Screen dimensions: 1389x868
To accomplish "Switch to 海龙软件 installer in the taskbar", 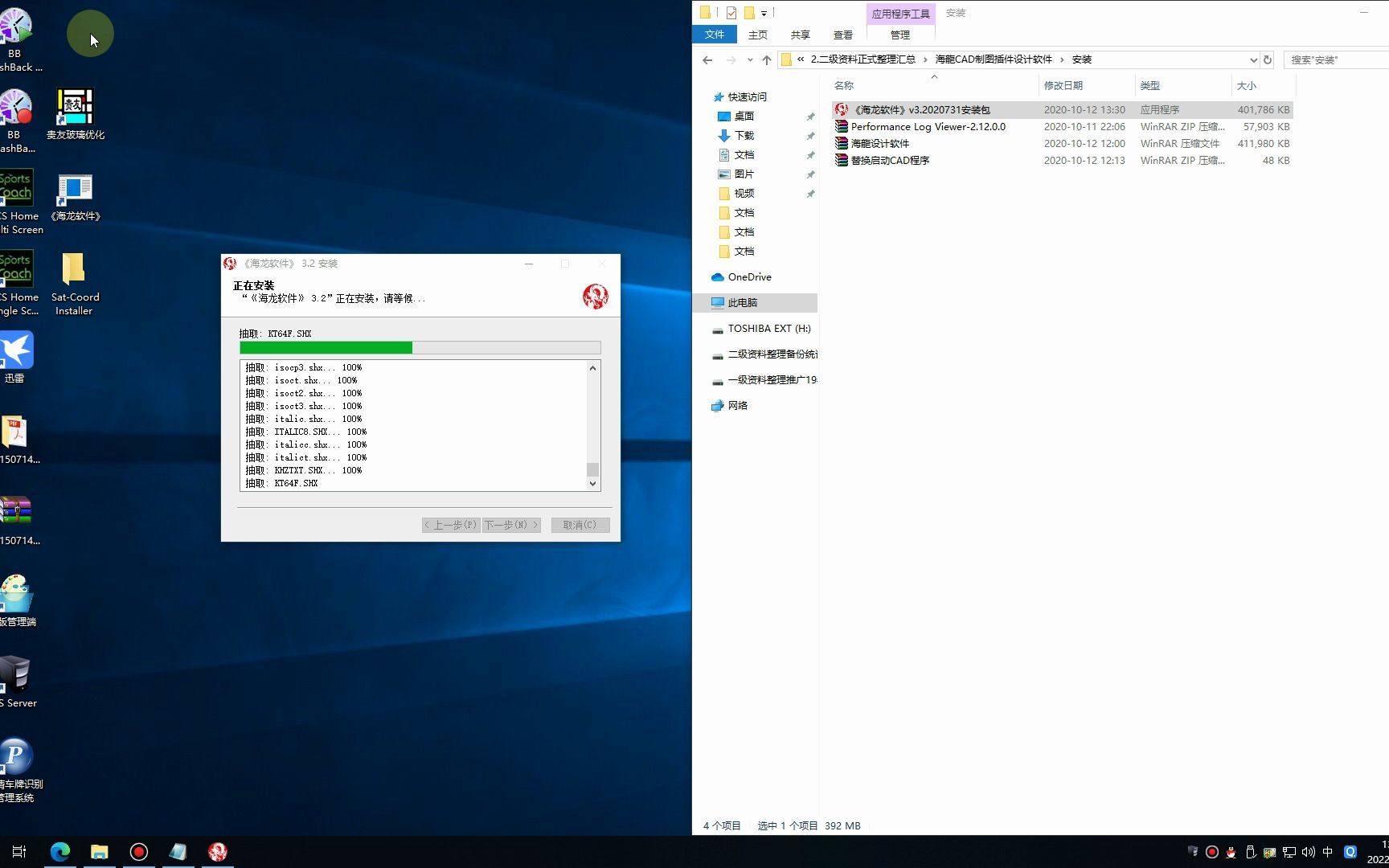I will [x=218, y=852].
